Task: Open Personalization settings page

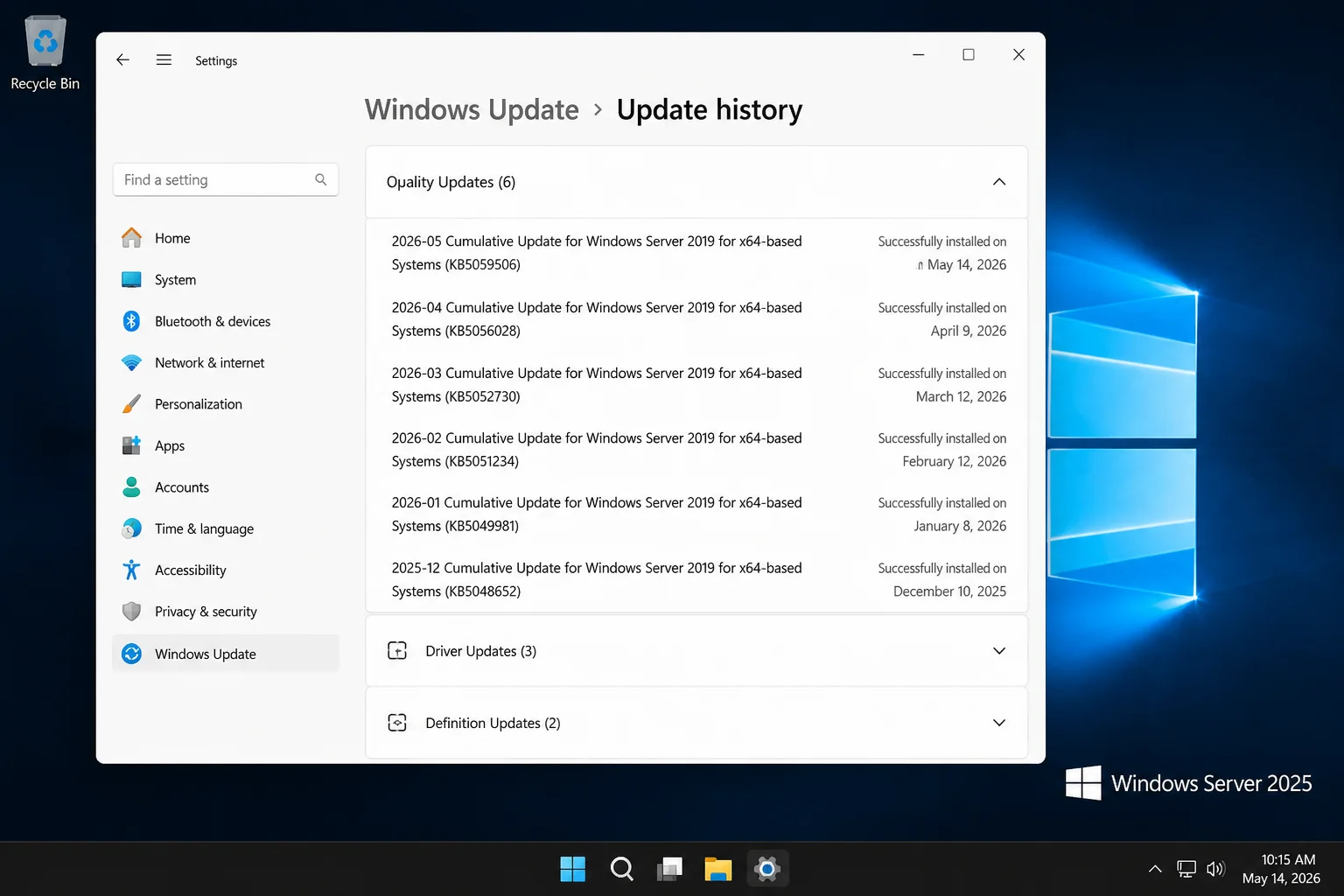Action: [226, 403]
